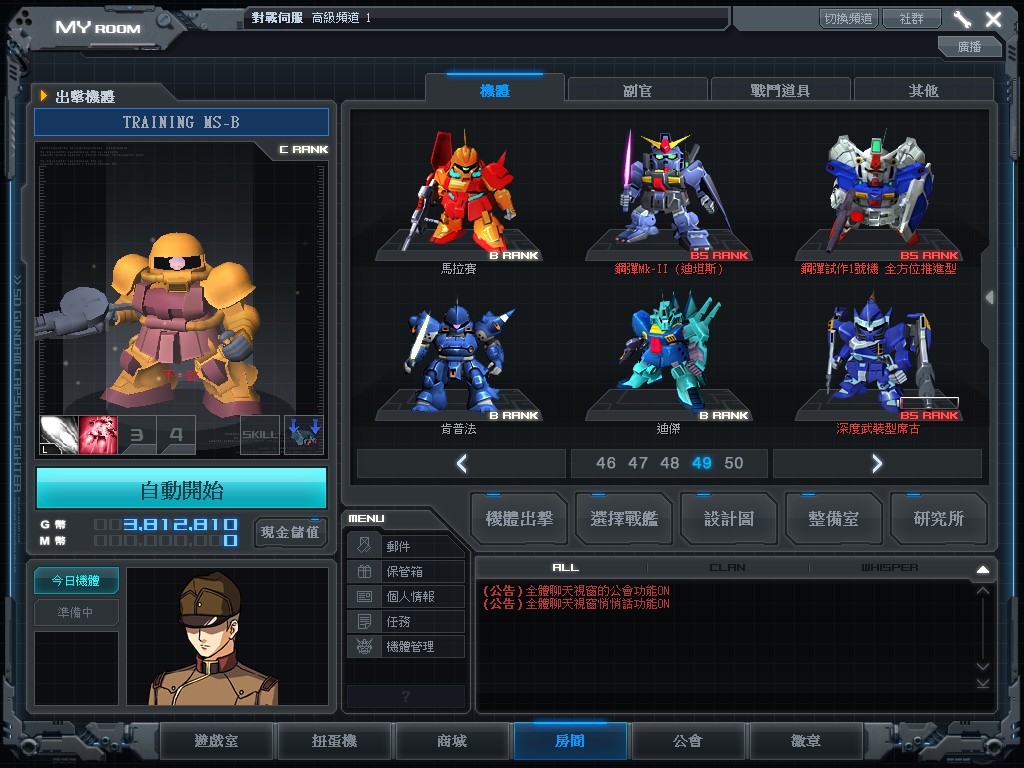Select weapon slot 4
1024x768 pixels.
click(x=176, y=435)
